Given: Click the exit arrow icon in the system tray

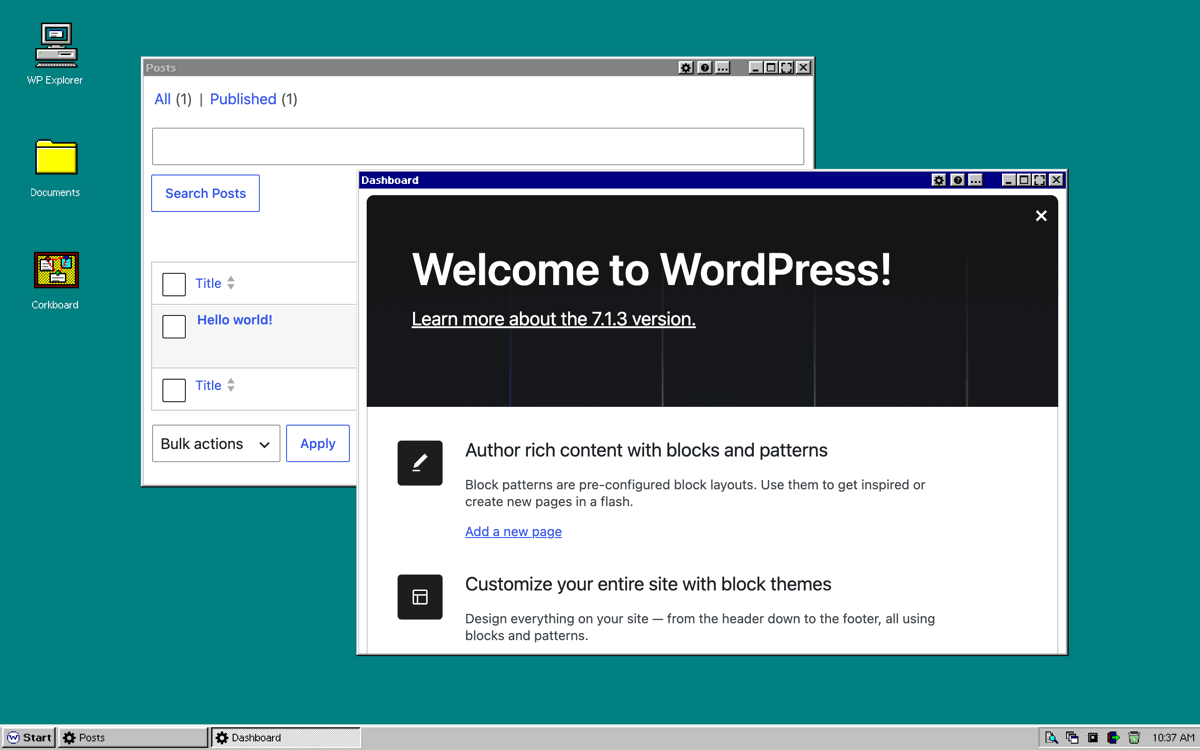Looking at the screenshot, I should pyautogui.click(x=1113, y=738).
